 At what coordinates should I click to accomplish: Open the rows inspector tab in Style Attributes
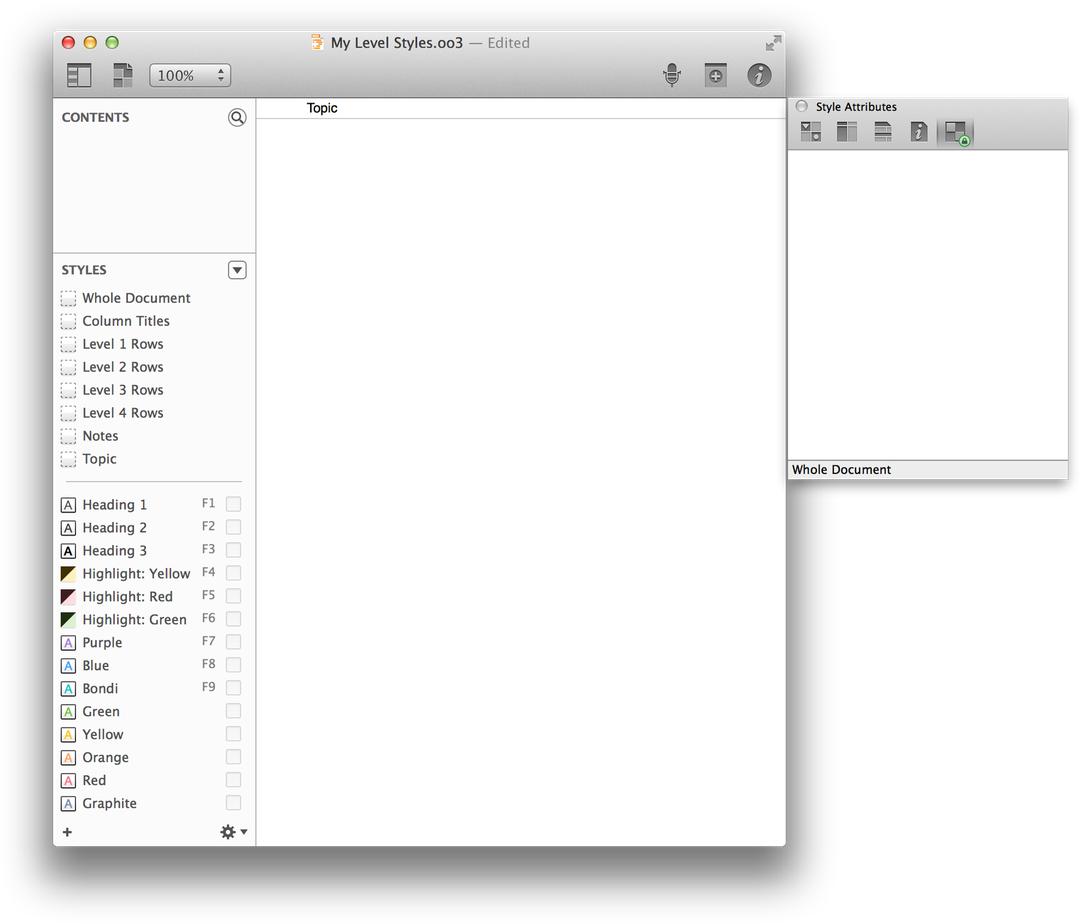883,131
